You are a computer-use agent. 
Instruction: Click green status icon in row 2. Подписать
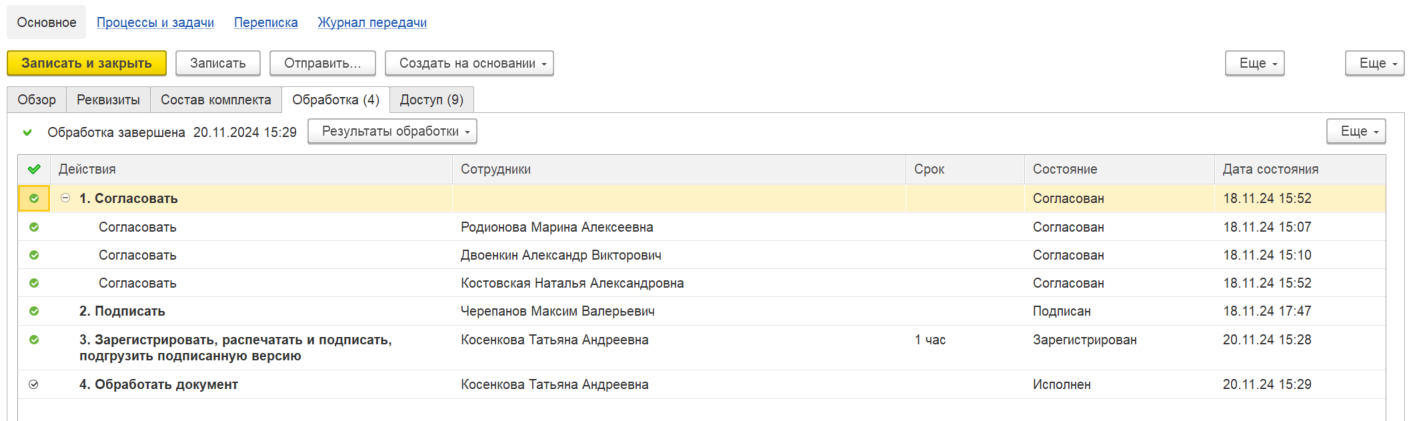34,311
